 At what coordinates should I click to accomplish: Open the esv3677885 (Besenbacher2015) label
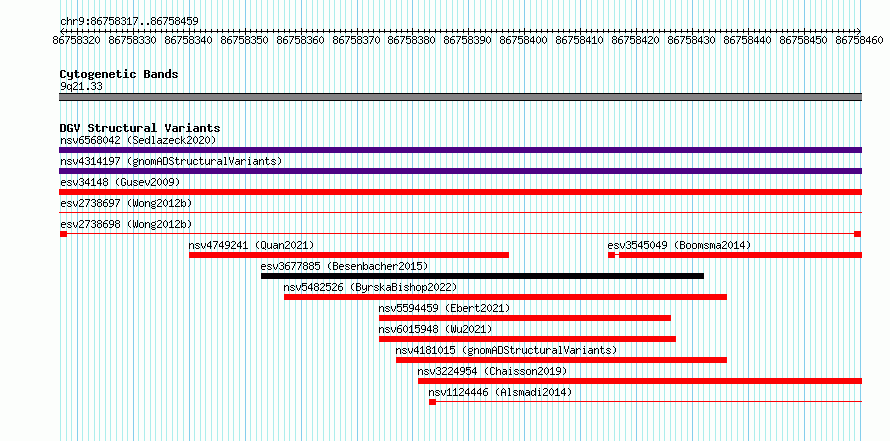[x=344, y=266]
